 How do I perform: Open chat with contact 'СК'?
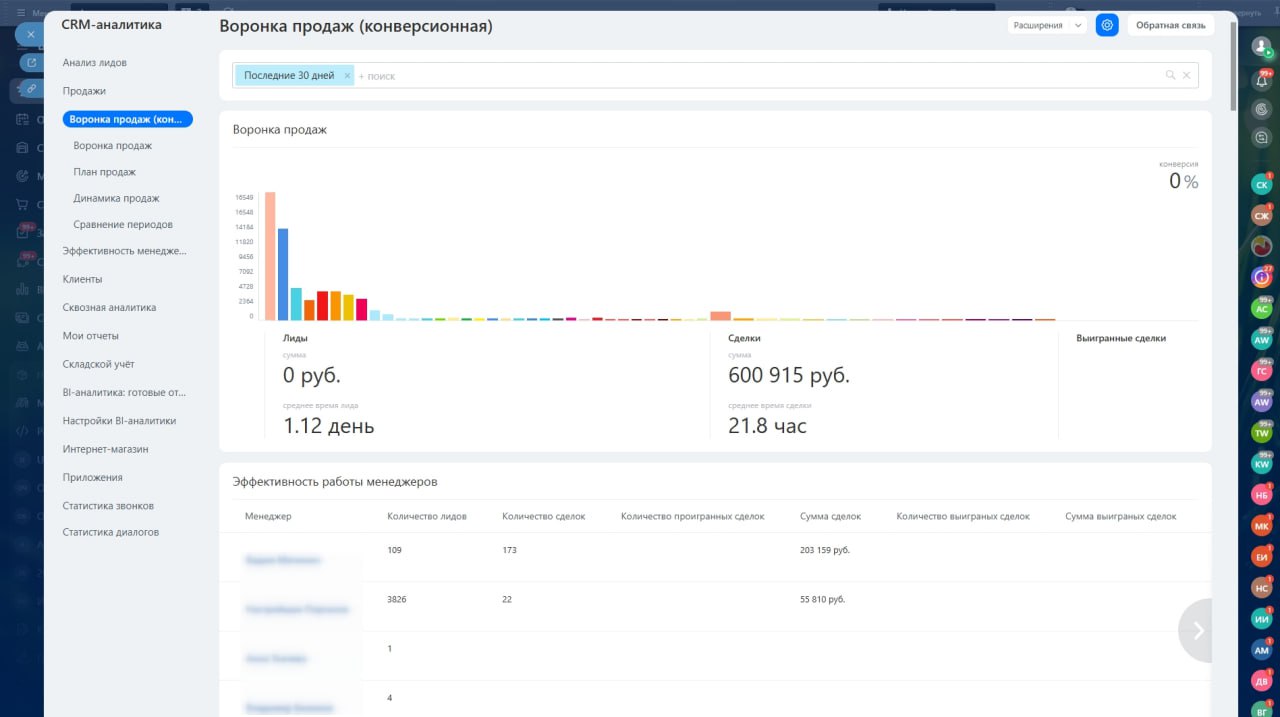(1261, 185)
